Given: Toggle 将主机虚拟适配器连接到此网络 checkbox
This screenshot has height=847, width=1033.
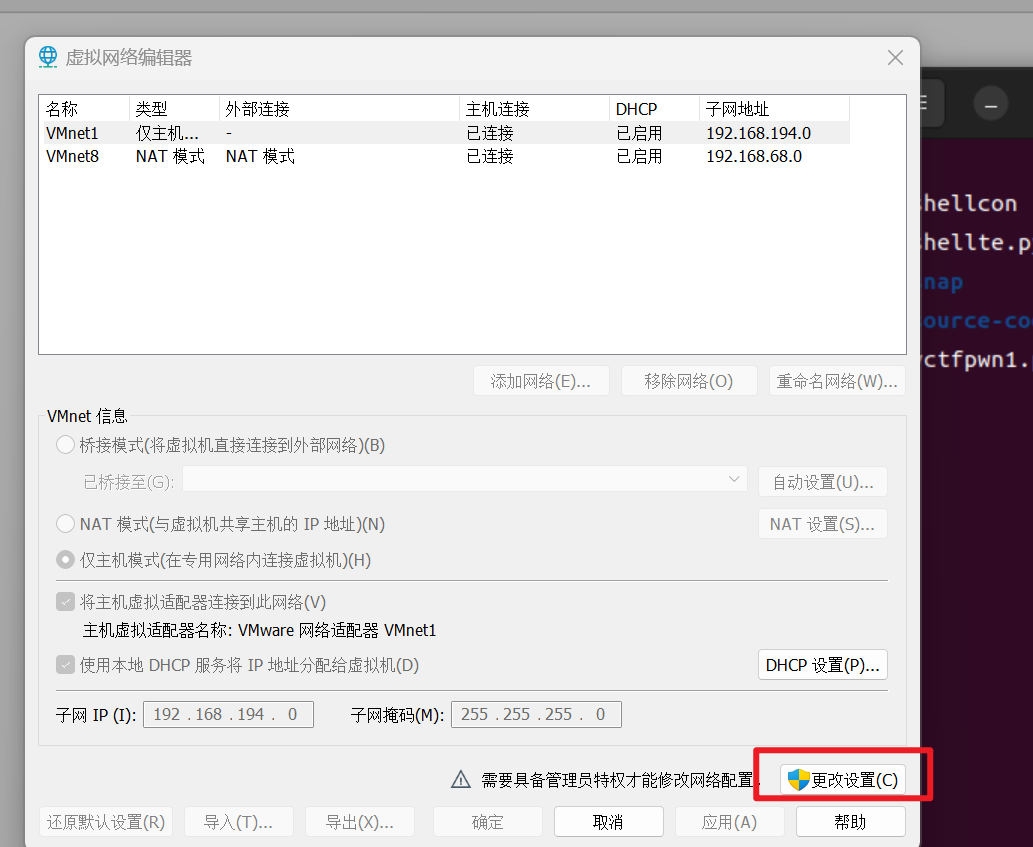Looking at the screenshot, I should pyautogui.click(x=65, y=602).
